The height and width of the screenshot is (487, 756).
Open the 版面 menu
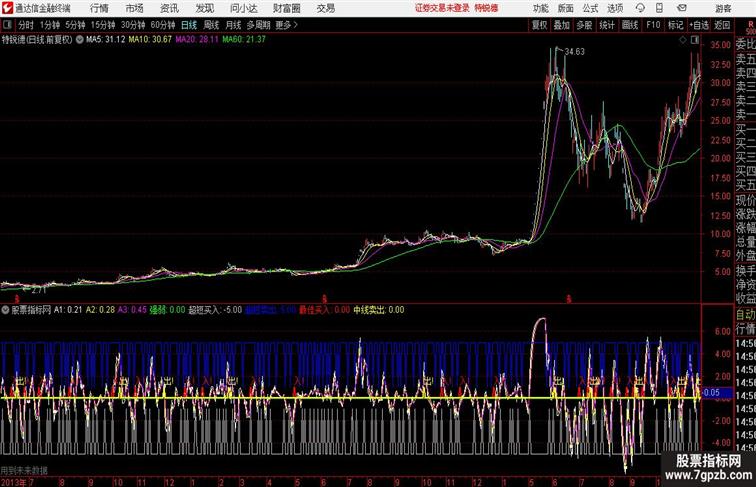point(566,8)
